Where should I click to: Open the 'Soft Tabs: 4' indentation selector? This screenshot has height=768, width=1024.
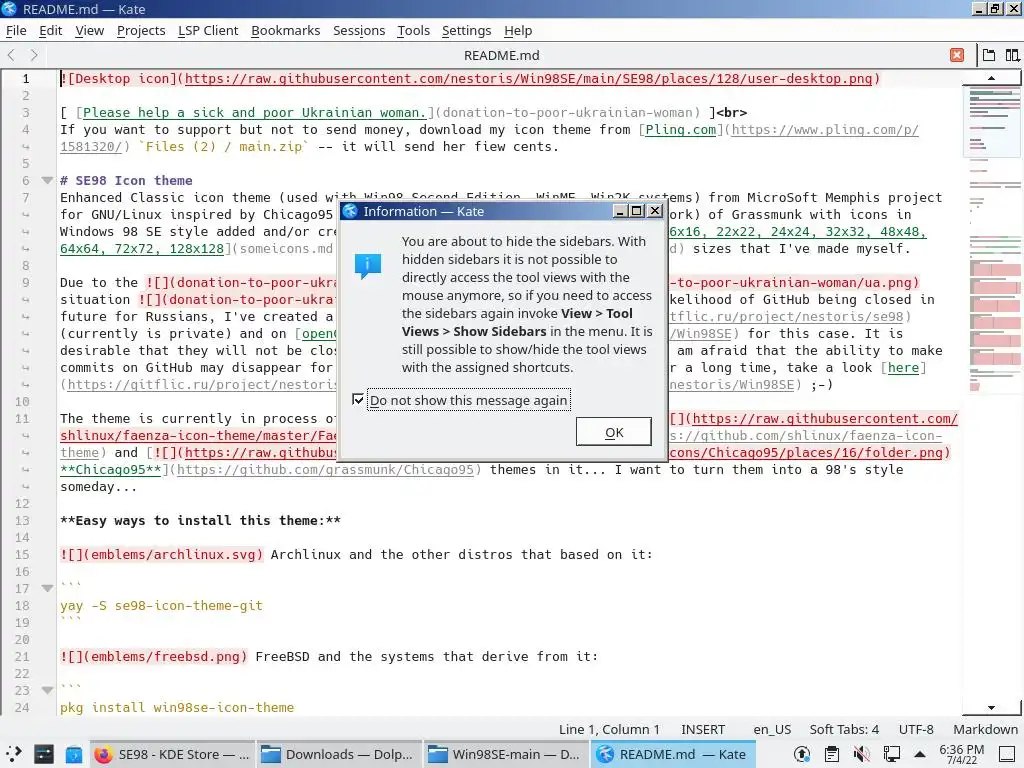click(x=844, y=729)
